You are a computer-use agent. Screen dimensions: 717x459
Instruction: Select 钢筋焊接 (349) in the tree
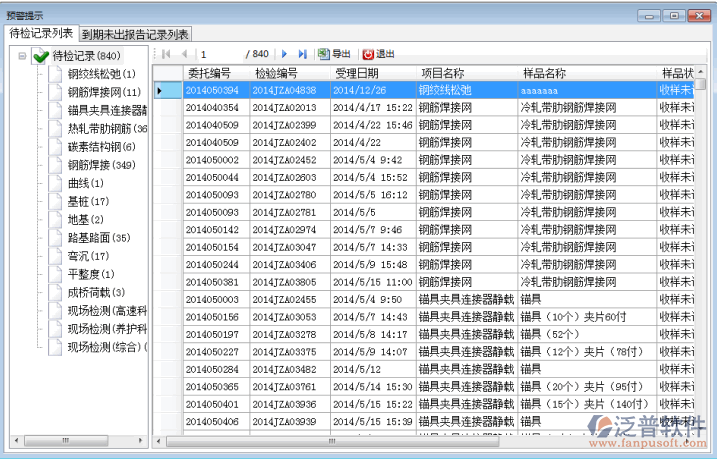coord(101,165)
